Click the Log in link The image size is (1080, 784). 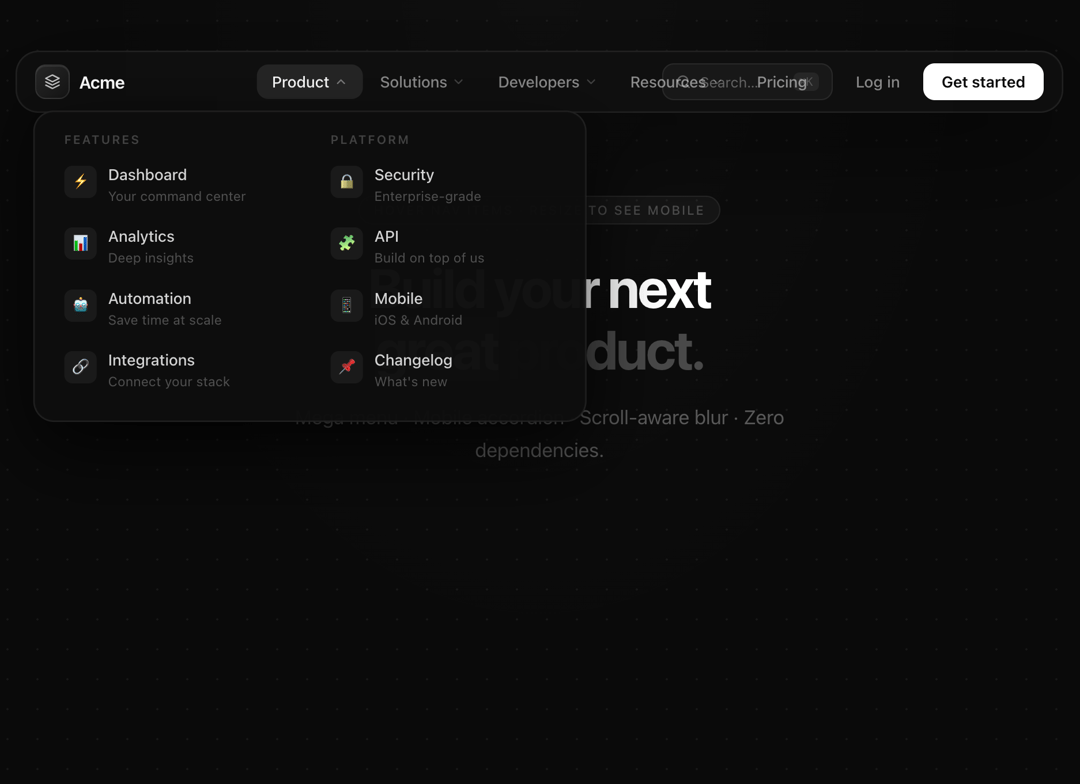click(x=878, y=82)
